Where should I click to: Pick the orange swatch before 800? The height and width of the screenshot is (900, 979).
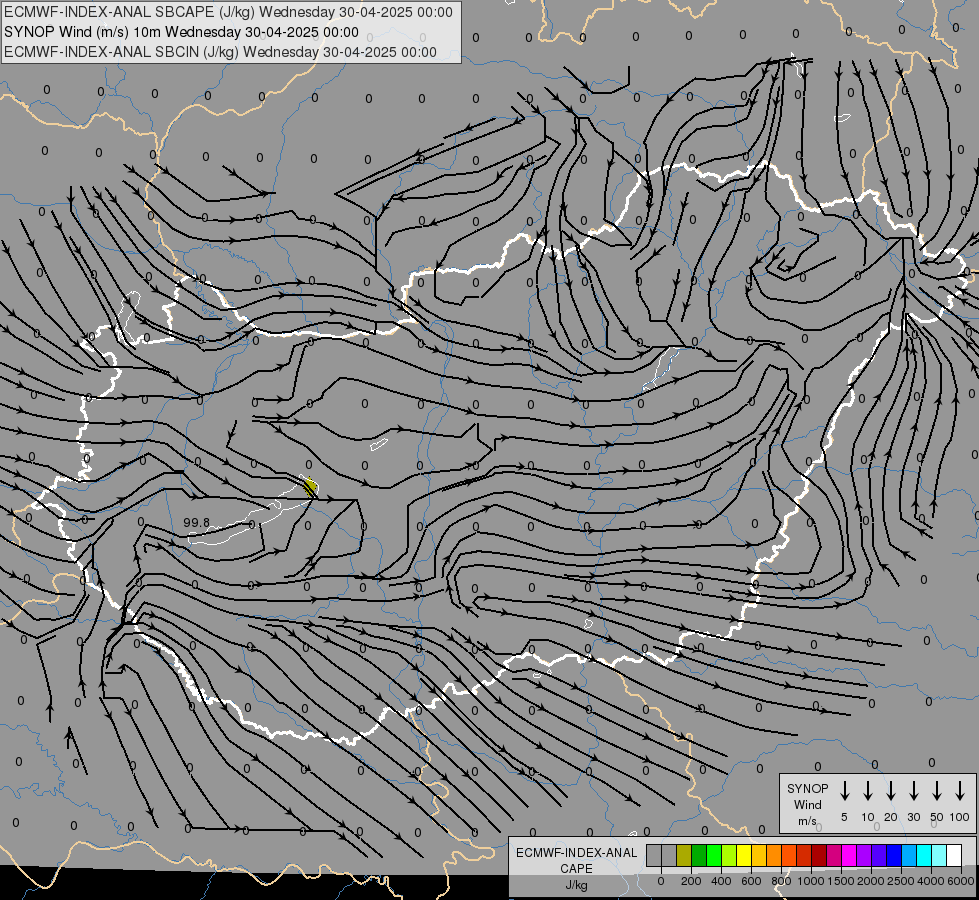pyautogui.click(x=774, y=855)
